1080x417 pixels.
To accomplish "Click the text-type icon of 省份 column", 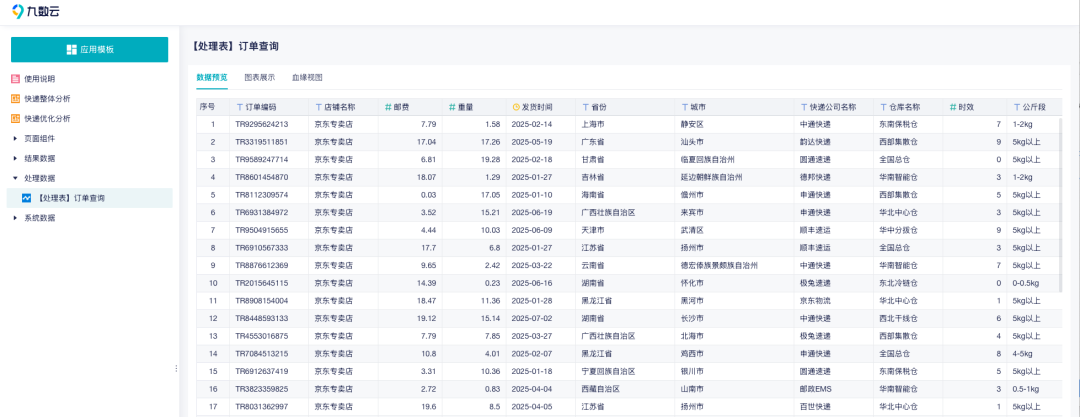I will tap(586, 108).
